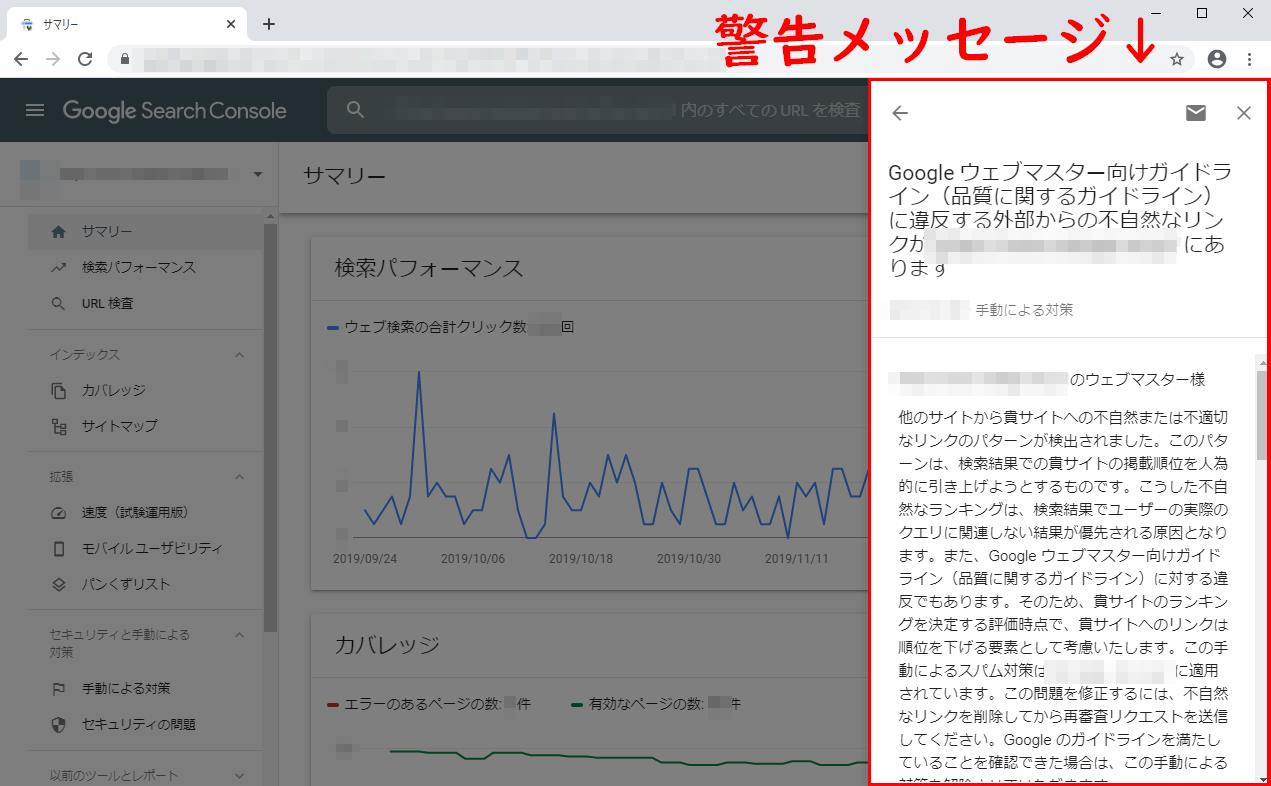Go back using the message panel arrow
1271x786 pixels.
click(900, 113)
